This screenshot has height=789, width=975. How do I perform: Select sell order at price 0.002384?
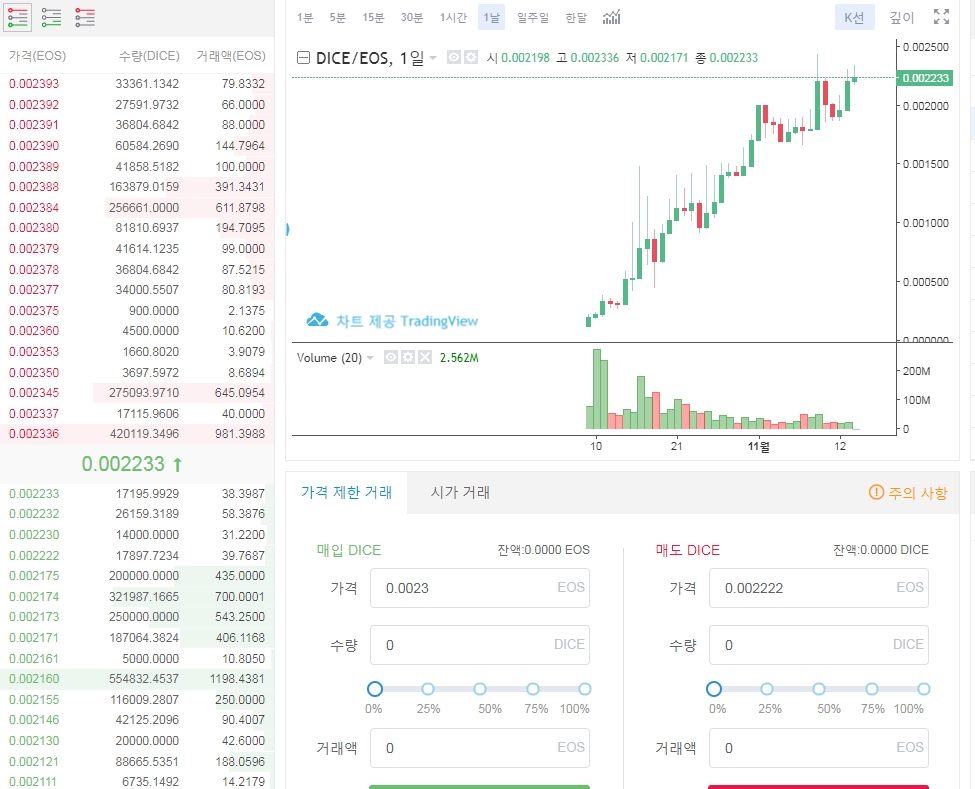137,207
